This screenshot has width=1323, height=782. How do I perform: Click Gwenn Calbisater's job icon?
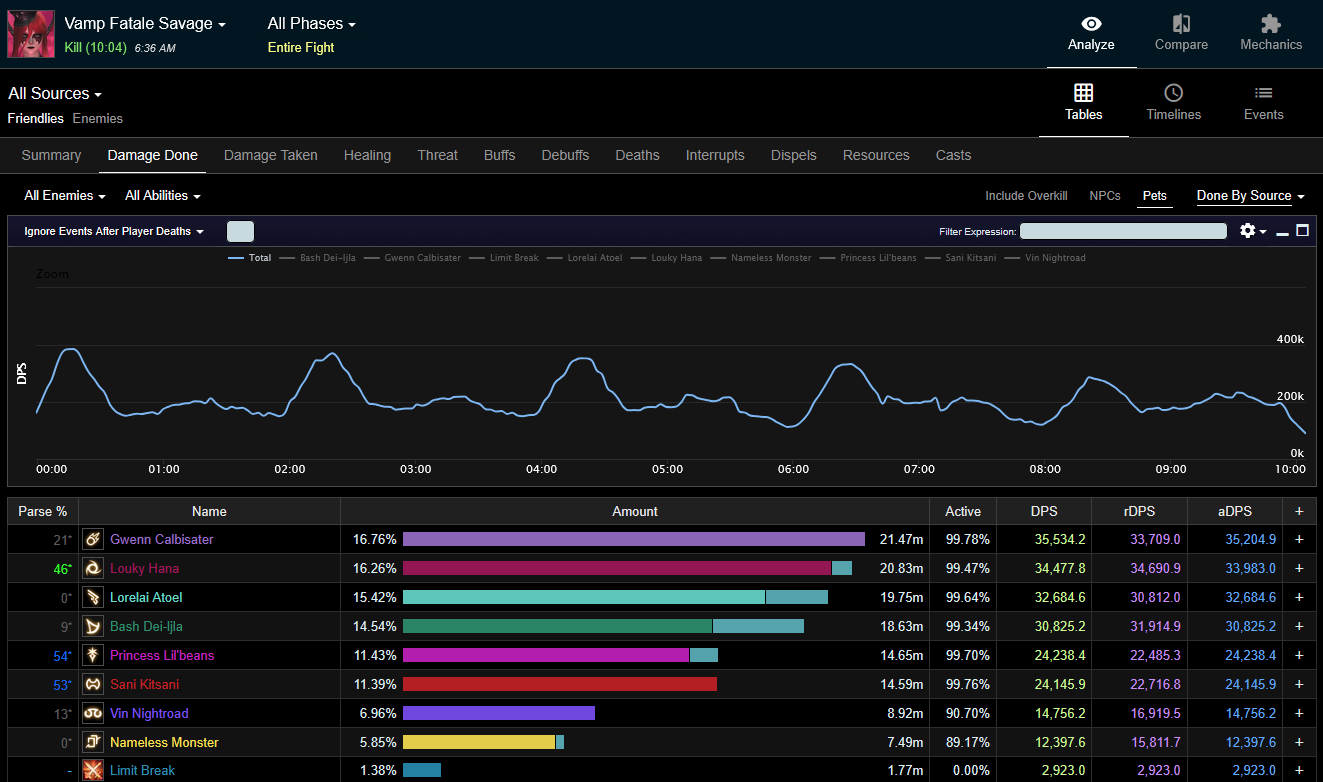[94, 540]
